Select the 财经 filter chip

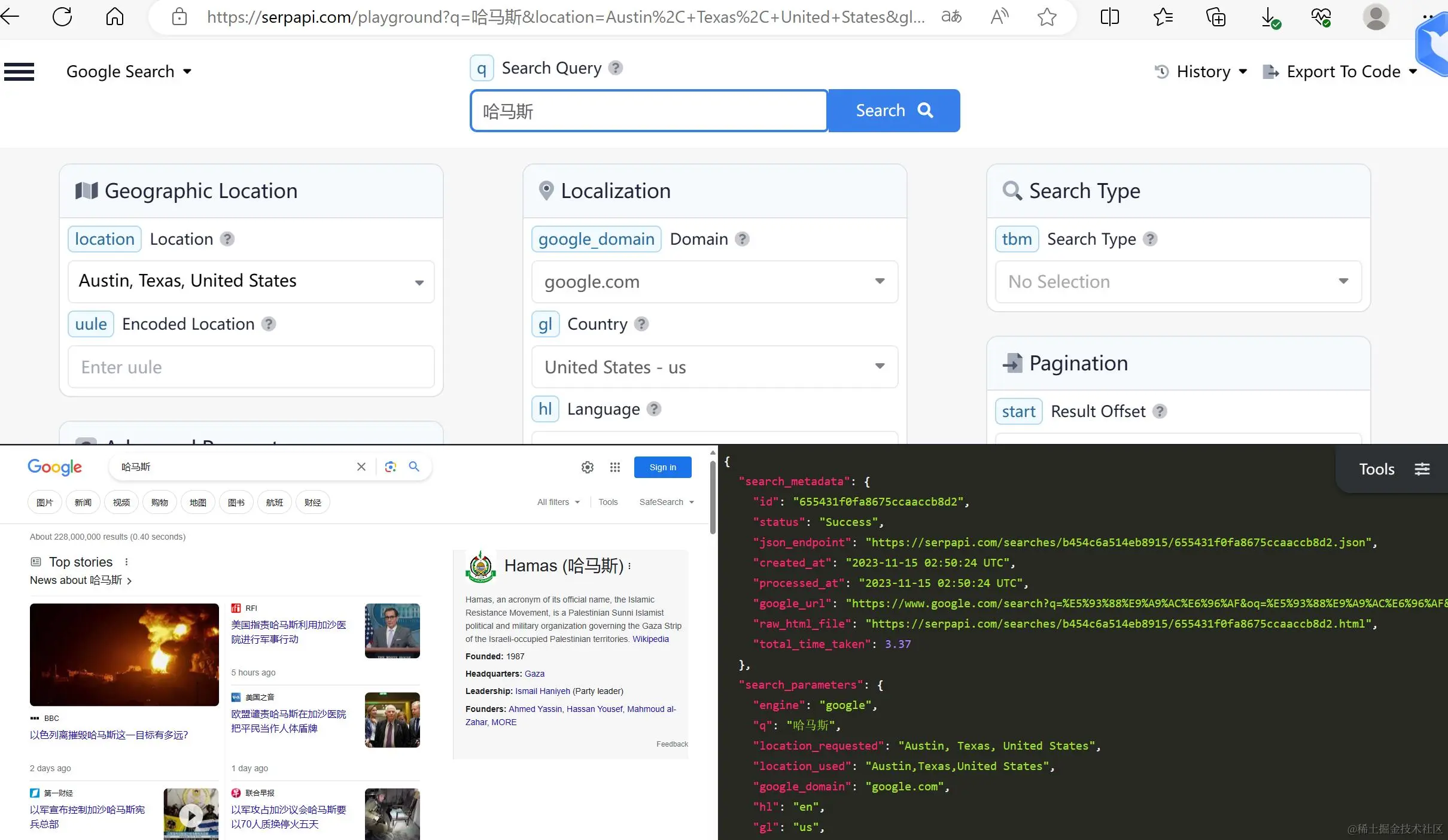point(313,502)
